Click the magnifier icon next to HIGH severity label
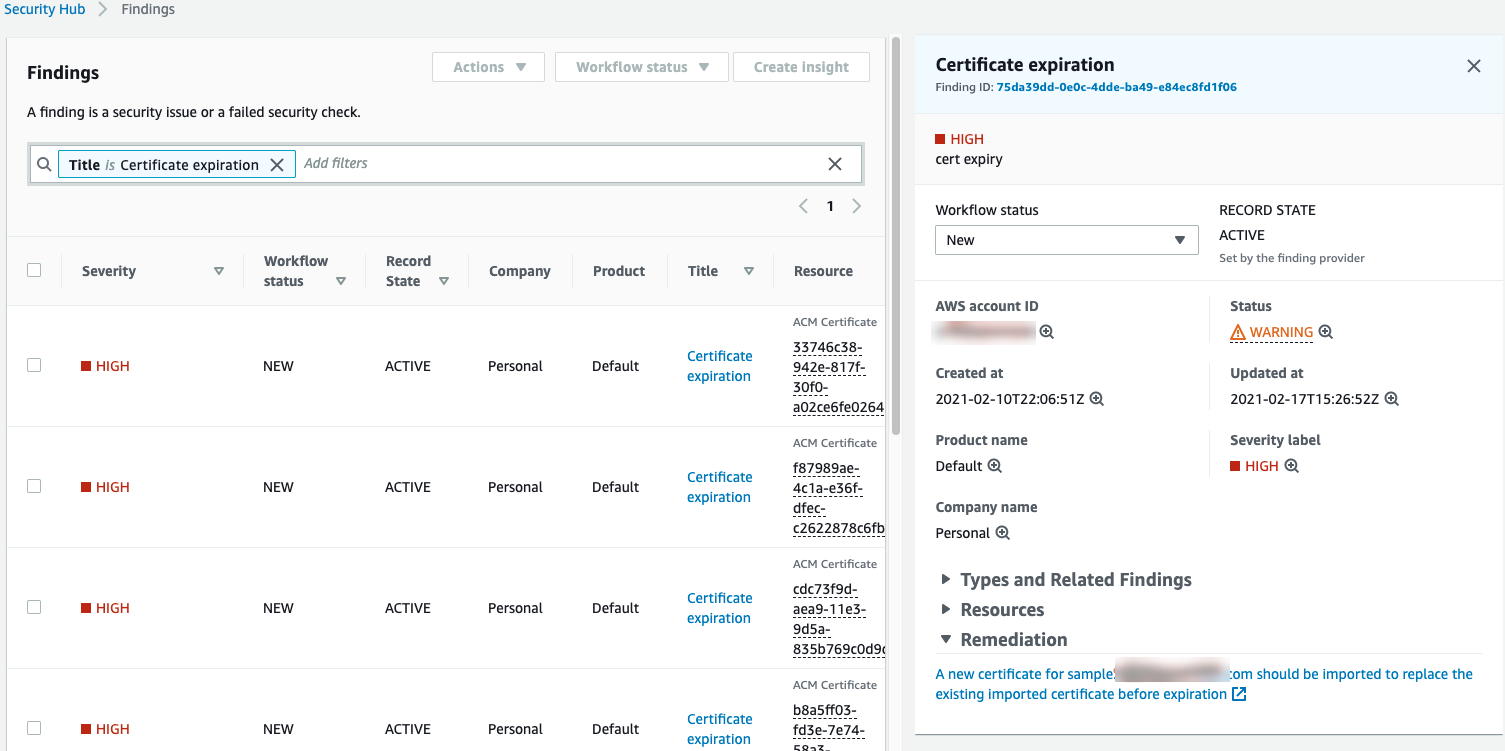 pyautogui.click(x=1291, y=465)
